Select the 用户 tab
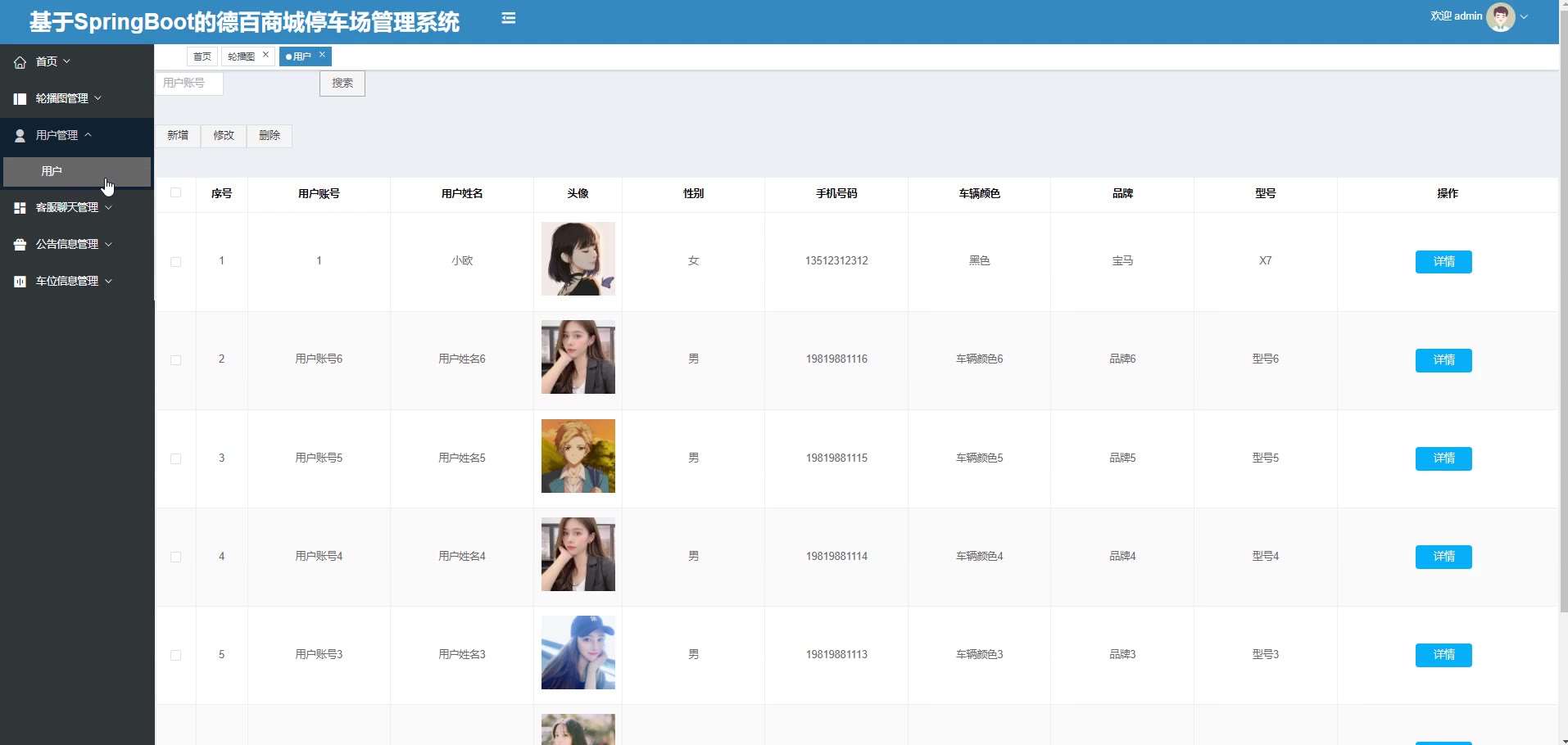 tap(301, 56)
